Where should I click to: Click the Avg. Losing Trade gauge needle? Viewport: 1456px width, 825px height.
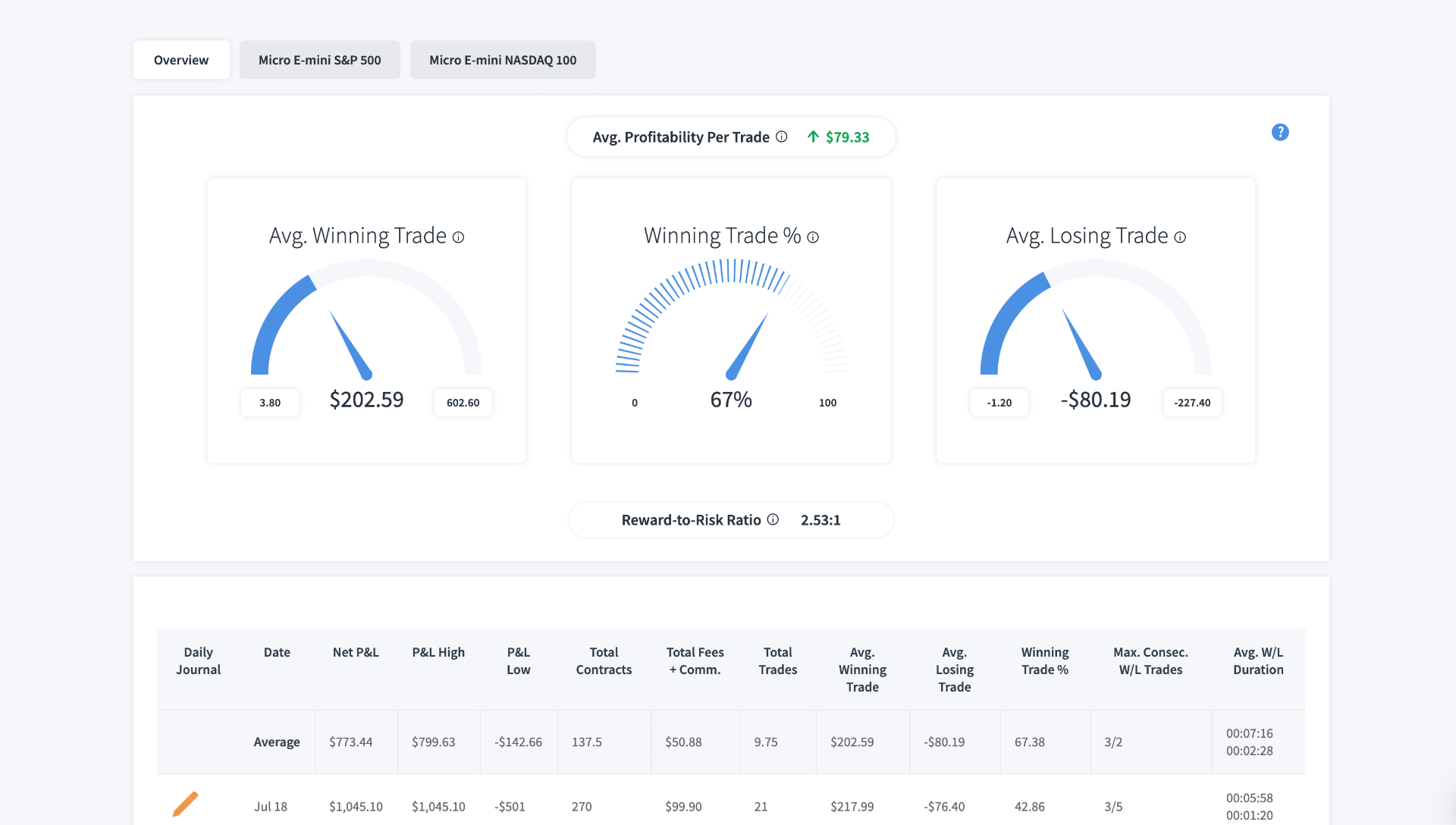1081,344
